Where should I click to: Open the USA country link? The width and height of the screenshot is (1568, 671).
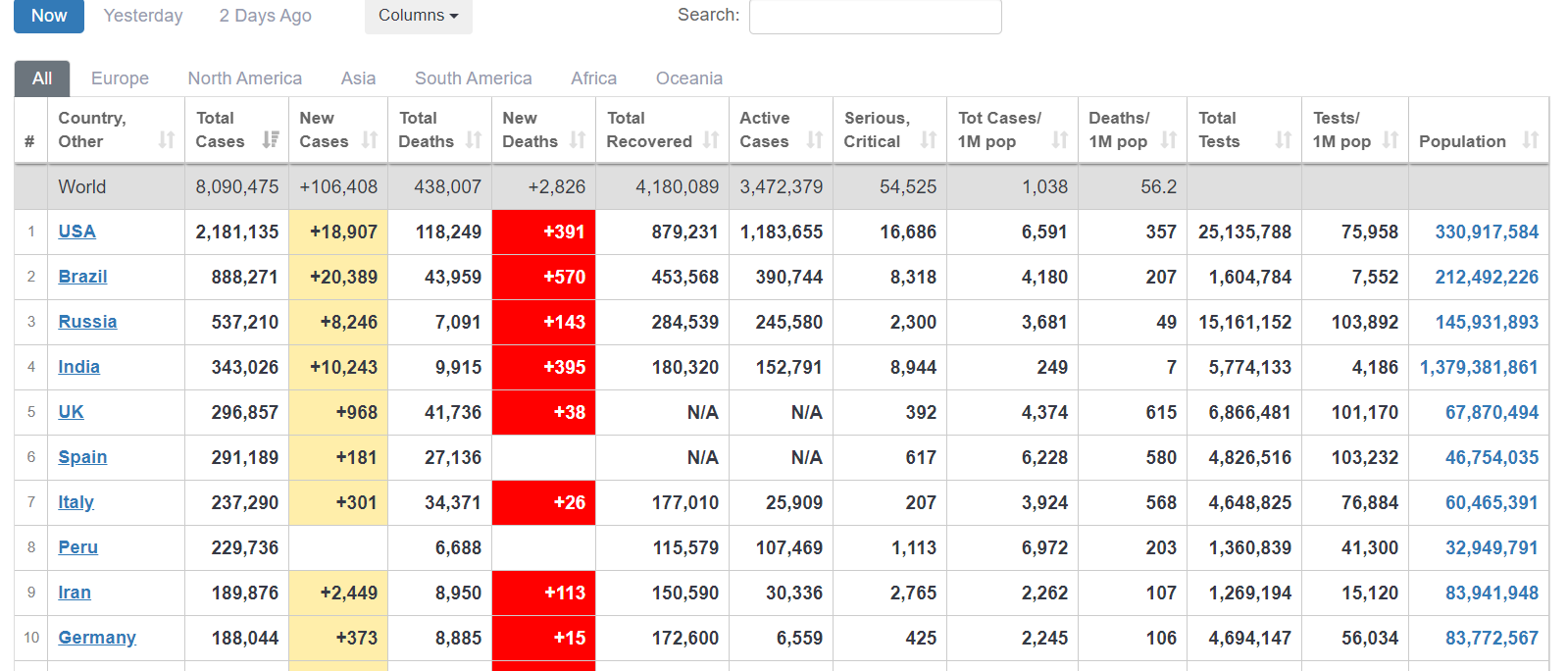76,232
